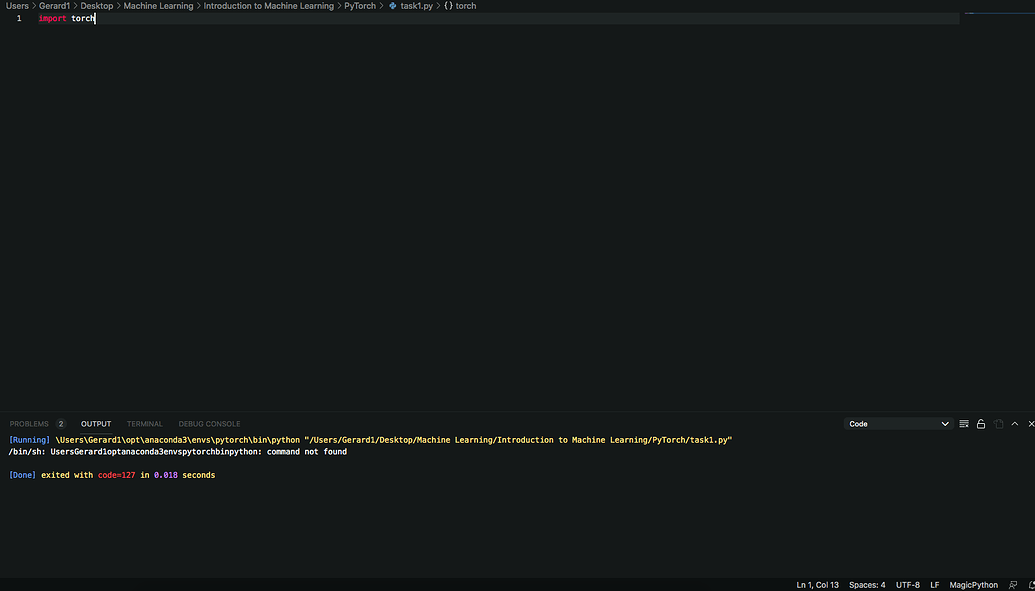Click the Python file icon beside task1.py

tap(393, 6)
